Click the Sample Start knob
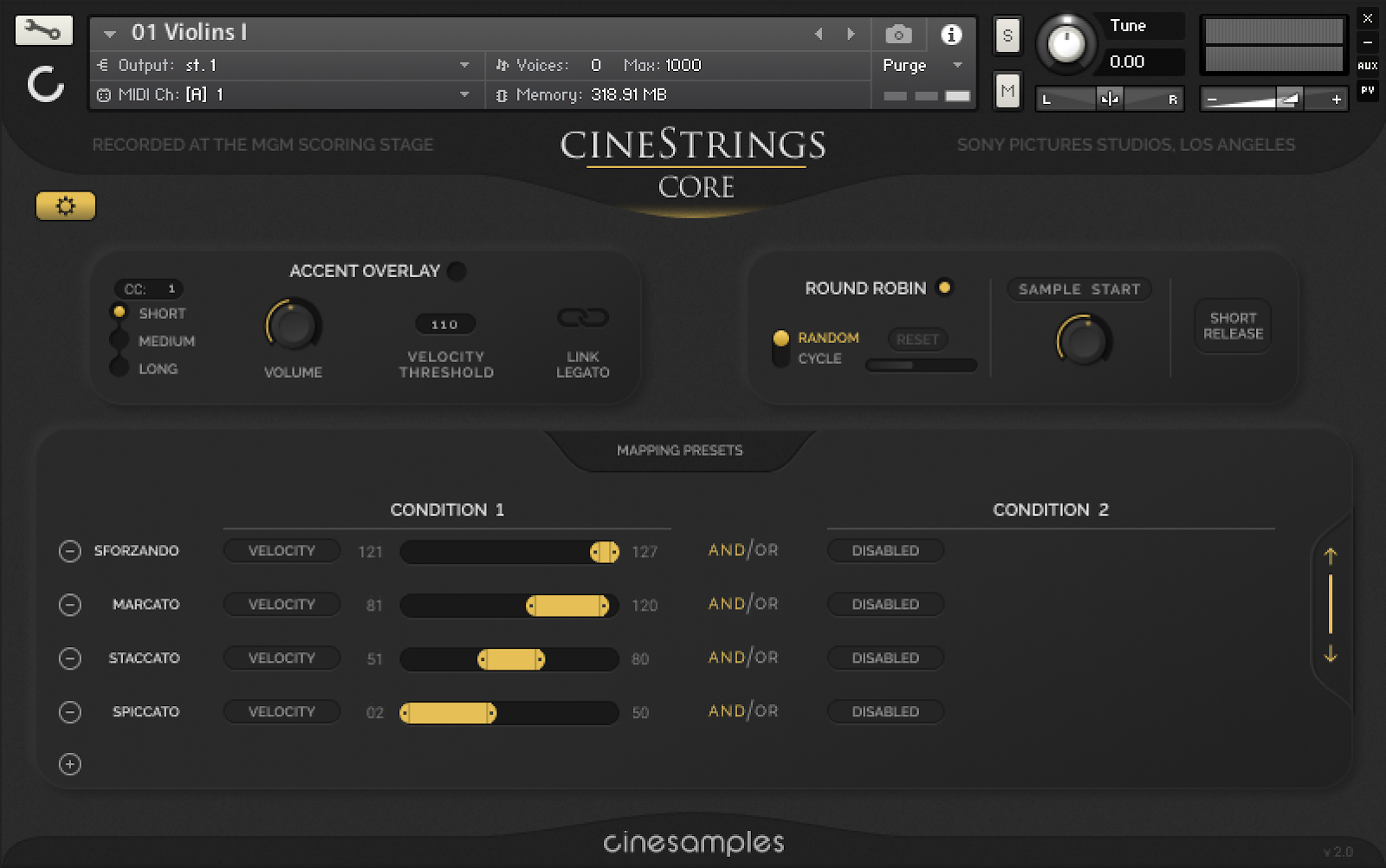1386x868 pixels. coord(1084,341)
